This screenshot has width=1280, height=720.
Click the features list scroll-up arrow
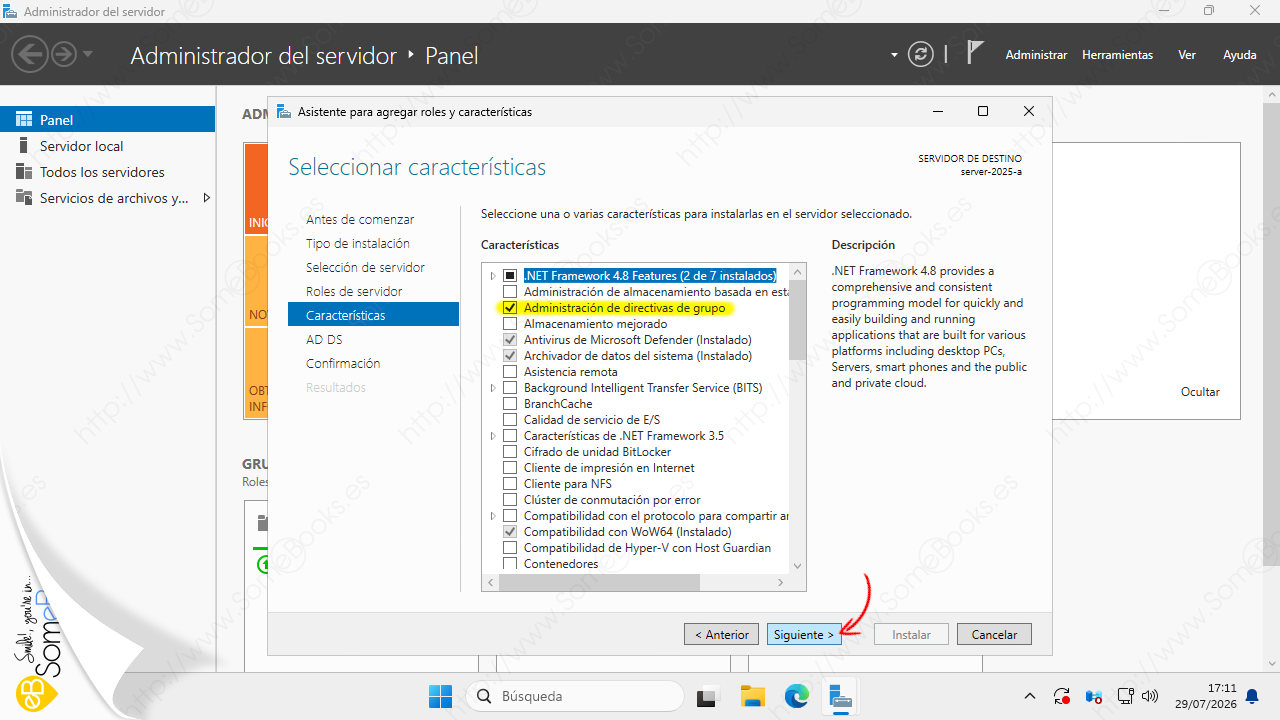(x=797, y=272)
